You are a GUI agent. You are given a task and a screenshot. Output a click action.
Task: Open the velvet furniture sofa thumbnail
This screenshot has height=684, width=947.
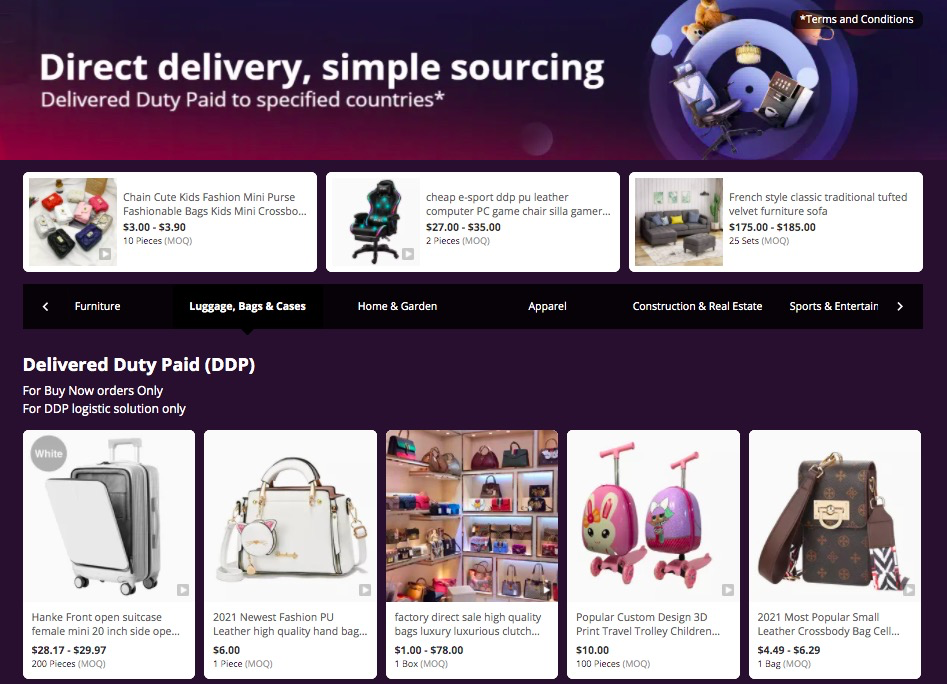pyautogui.click(x=679, y=222)
